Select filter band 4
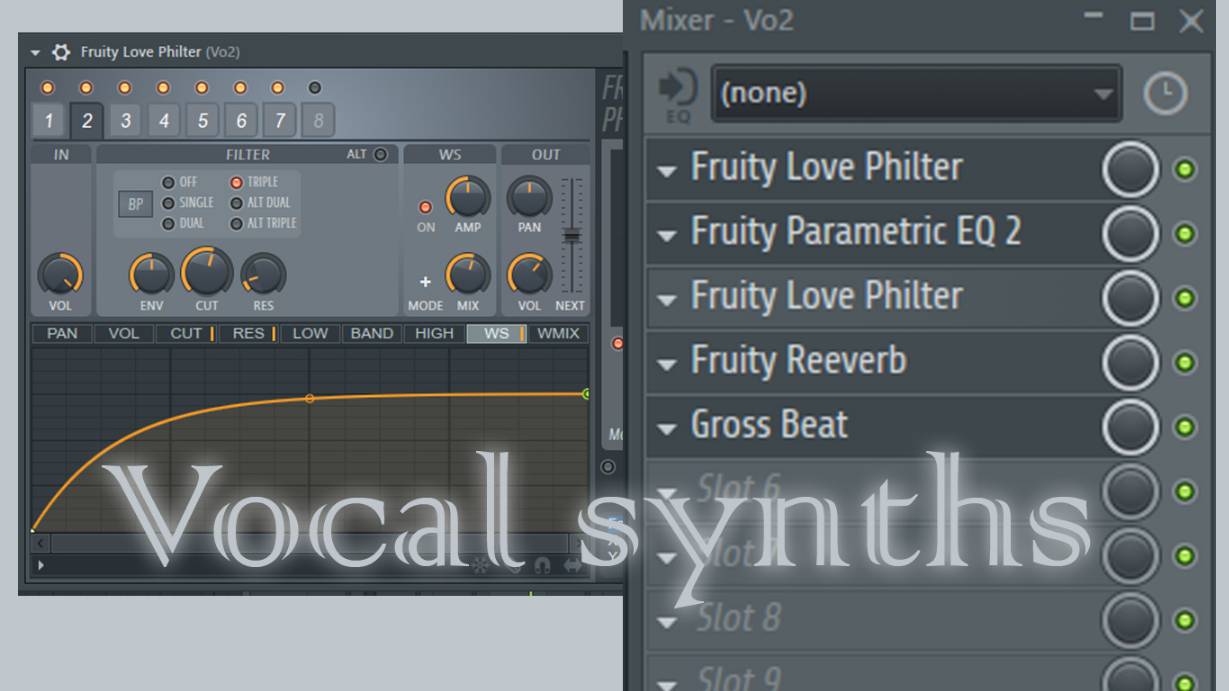The height and width of the screenshot is (691, 1229). pos(163,121)
